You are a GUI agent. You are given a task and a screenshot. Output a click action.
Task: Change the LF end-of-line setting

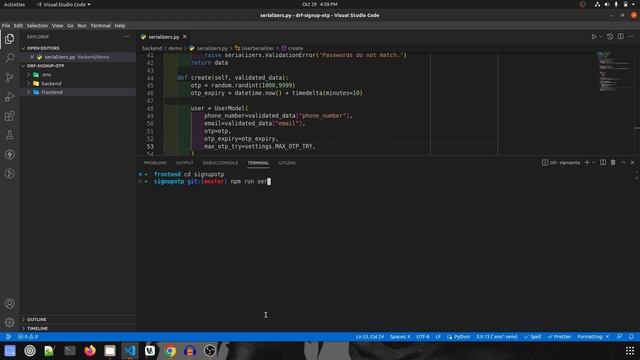click(x=438, y=337)
